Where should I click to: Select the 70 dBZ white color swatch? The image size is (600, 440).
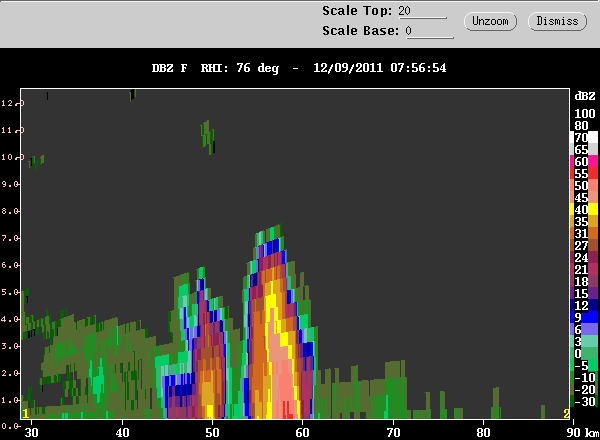point(584,137)
